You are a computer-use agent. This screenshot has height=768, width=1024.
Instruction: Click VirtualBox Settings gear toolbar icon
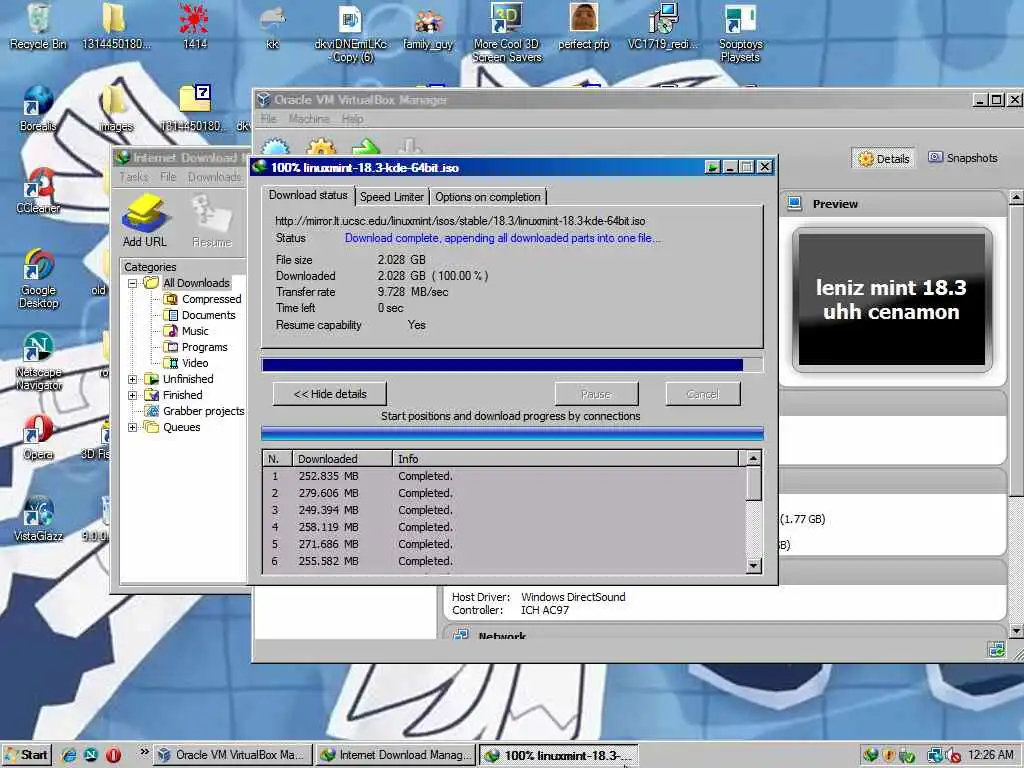(321, 148)
